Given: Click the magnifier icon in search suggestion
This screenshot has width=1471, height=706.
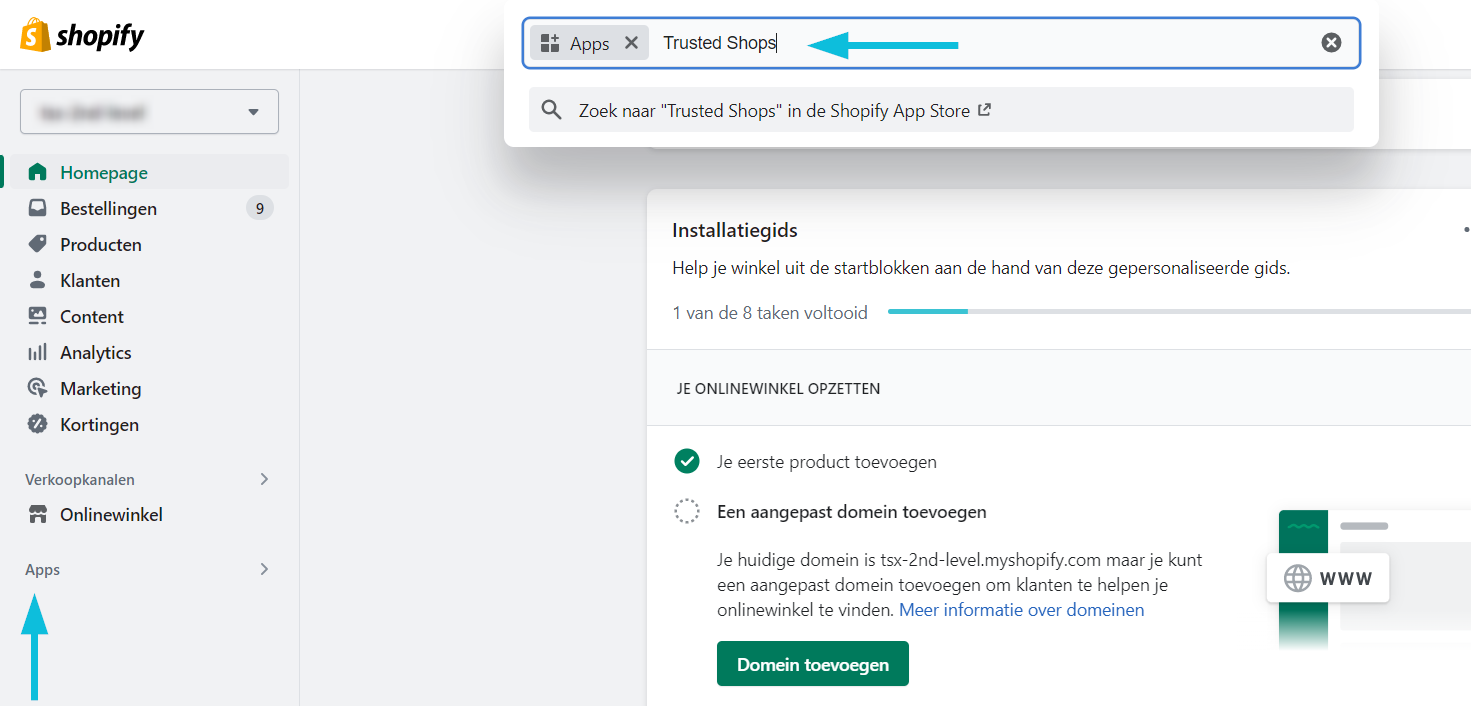Looking at the screenshot, I should pos(551,110).
